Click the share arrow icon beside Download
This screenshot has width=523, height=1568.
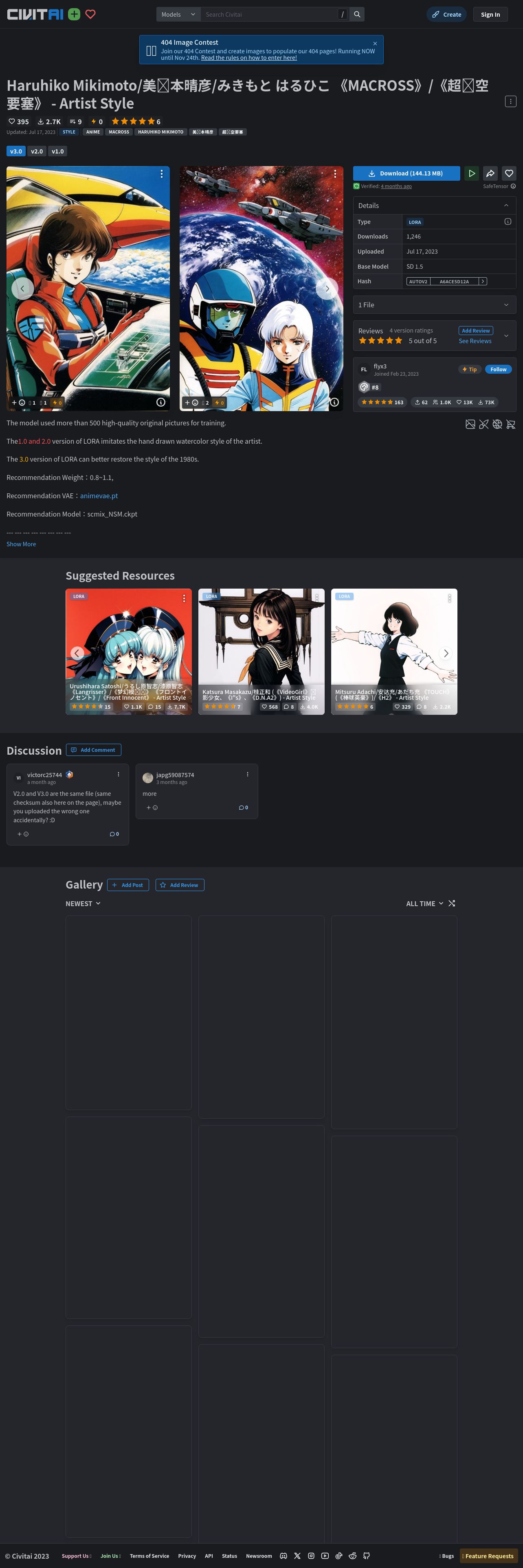tap(490, 173)
